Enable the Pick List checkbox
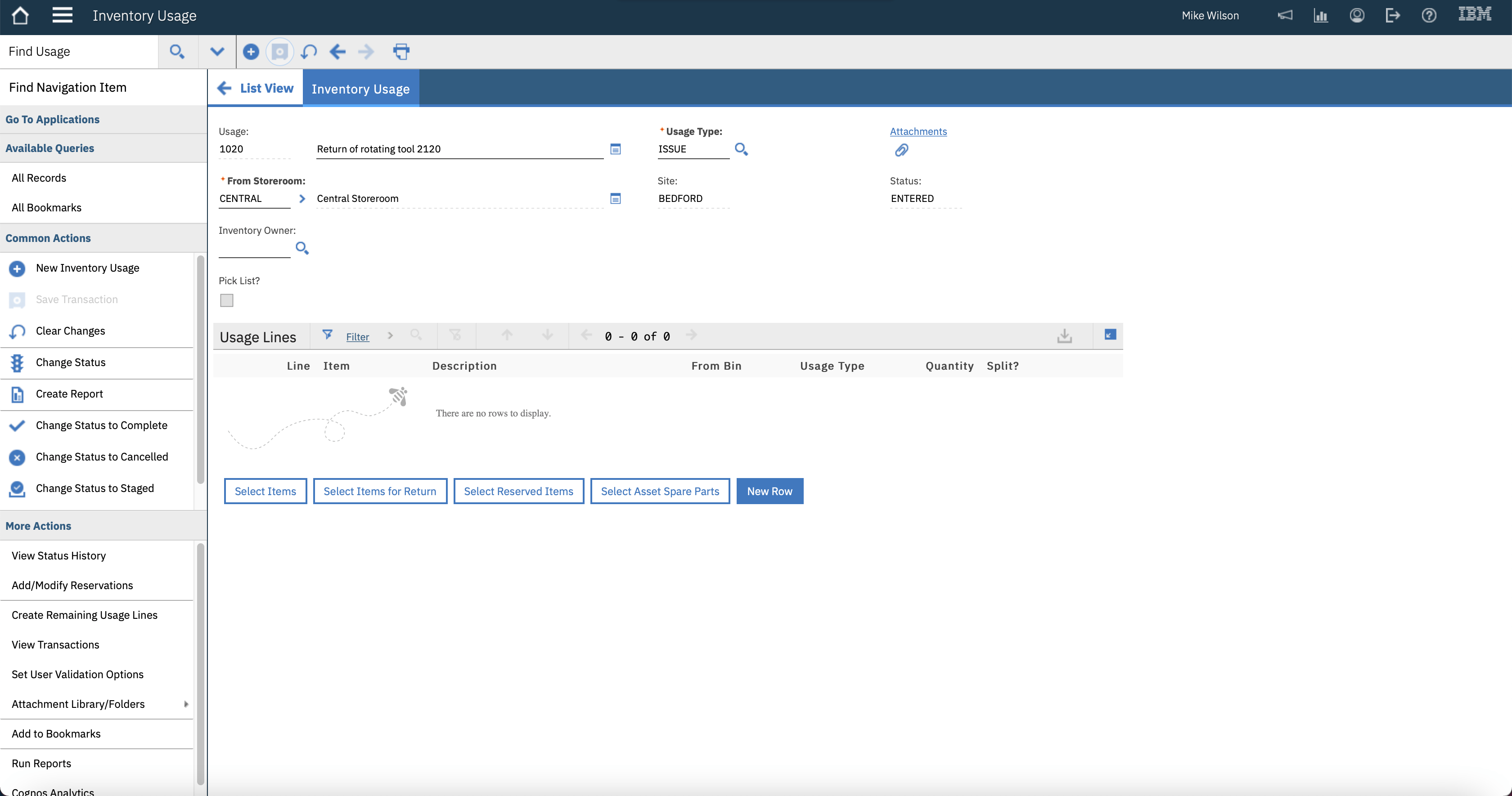 click(x=226, y=300)
